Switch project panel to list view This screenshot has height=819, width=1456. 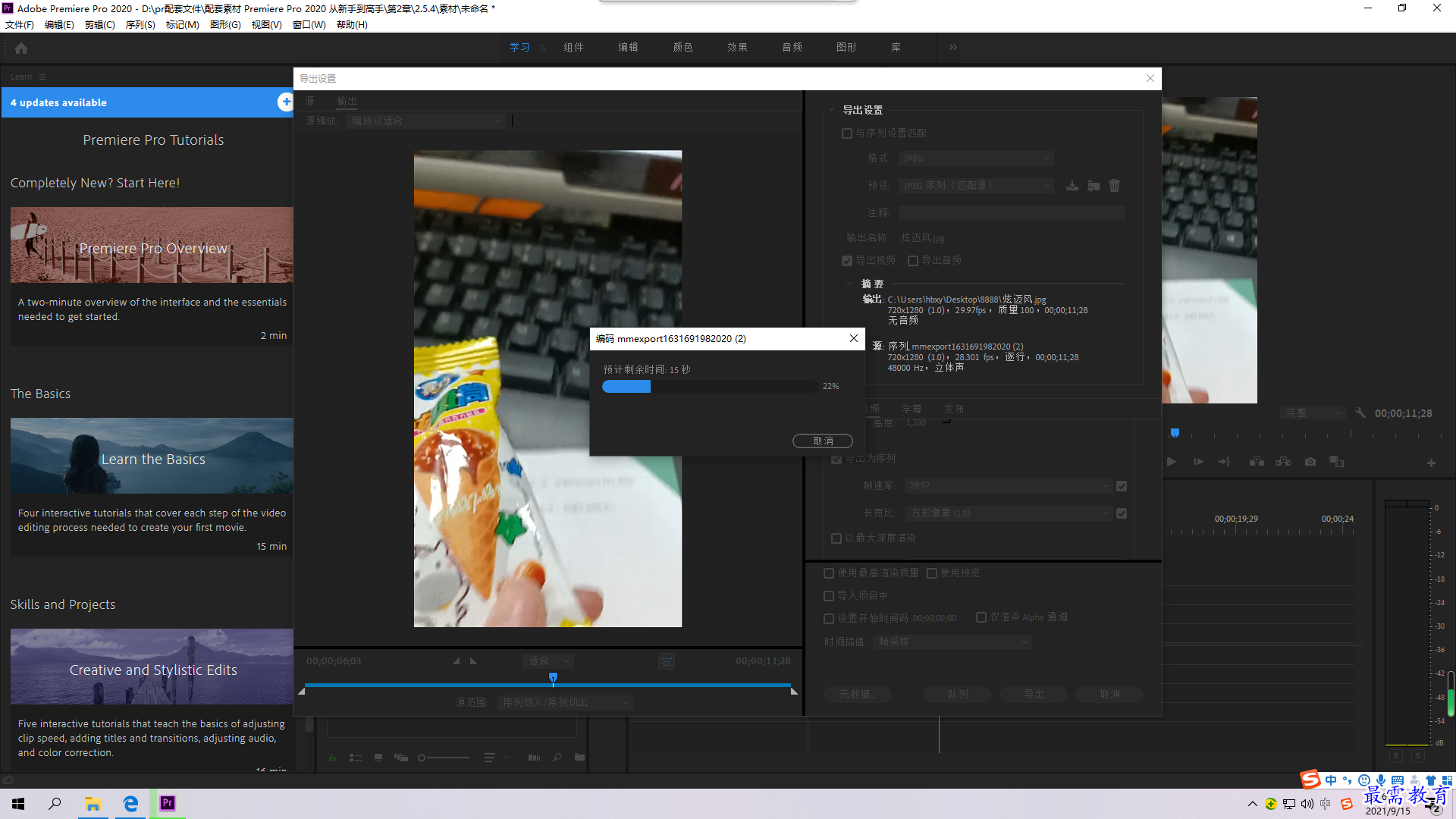coord(355,758)
